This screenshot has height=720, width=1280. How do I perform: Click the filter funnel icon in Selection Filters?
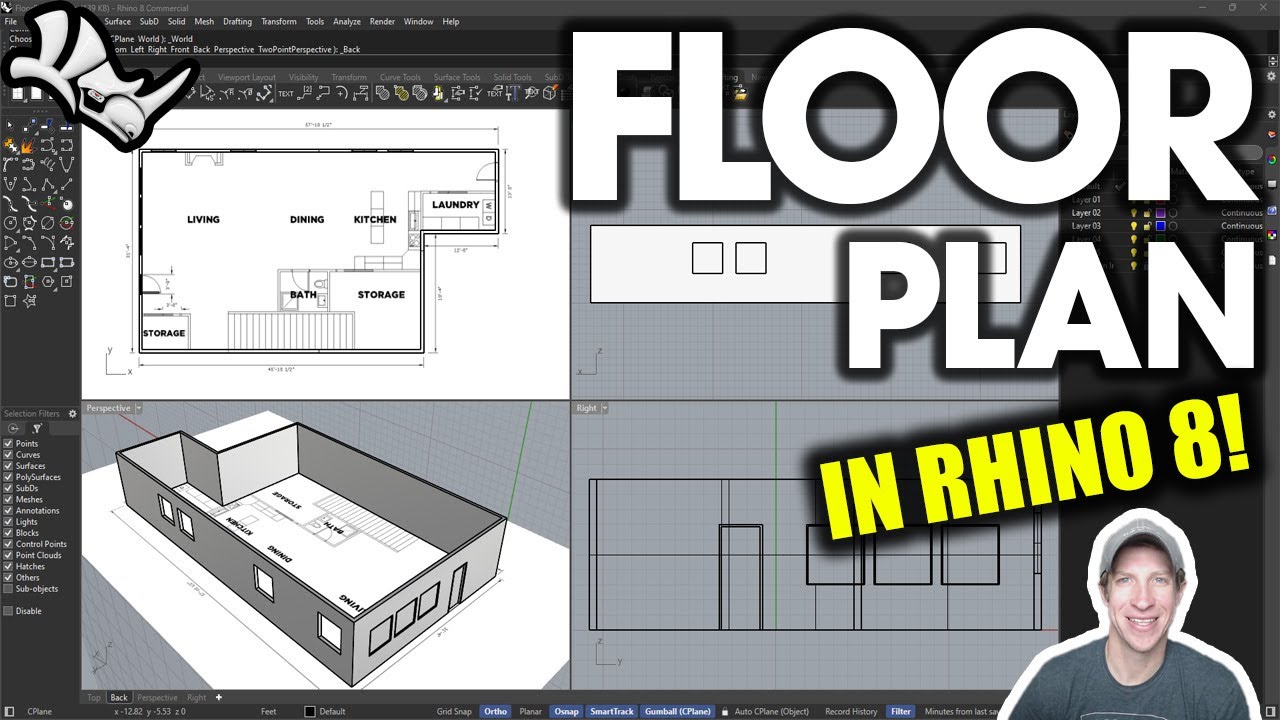[x=37, y=428]
